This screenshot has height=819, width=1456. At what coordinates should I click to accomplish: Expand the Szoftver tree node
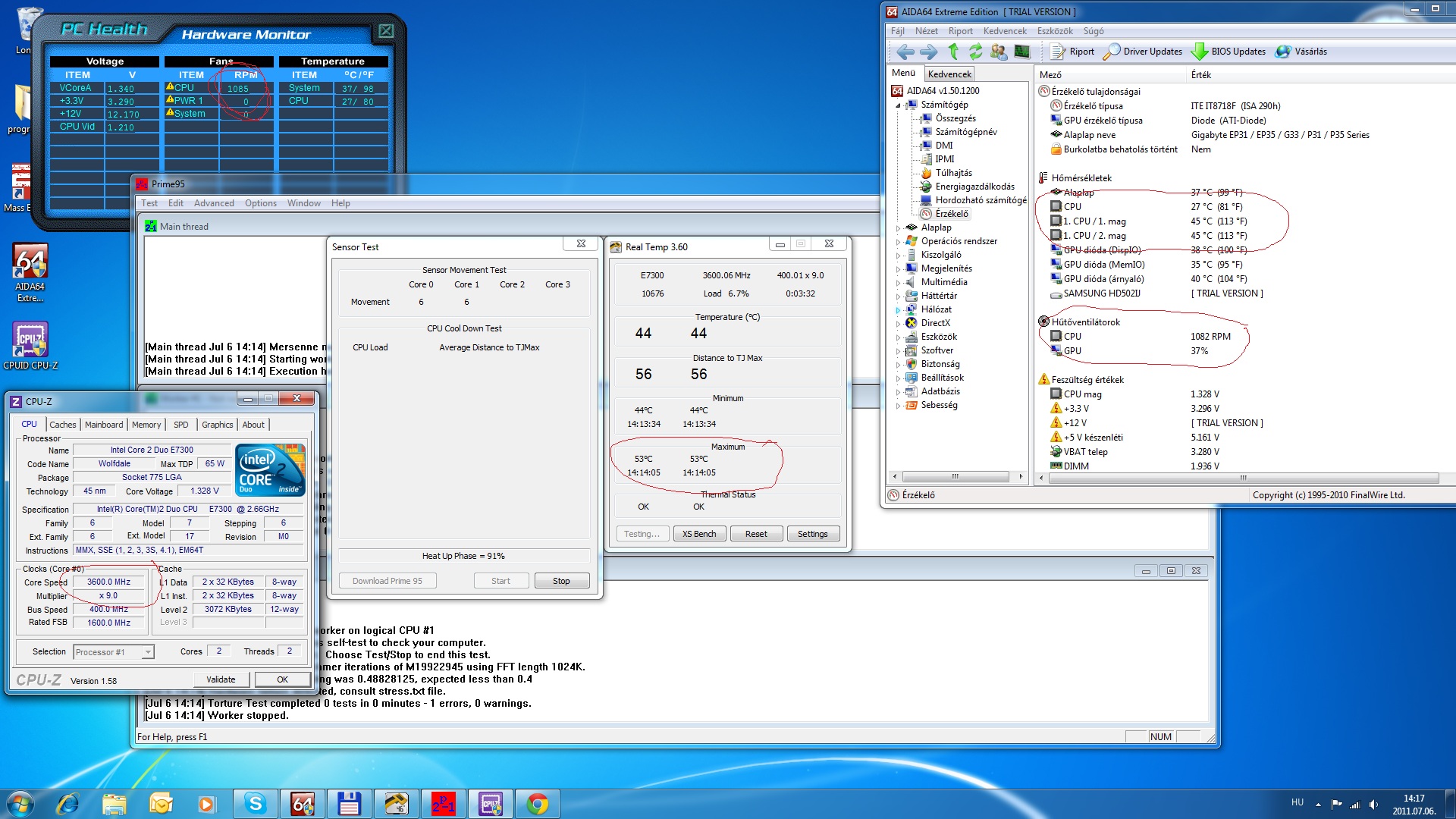pos(899,351)
